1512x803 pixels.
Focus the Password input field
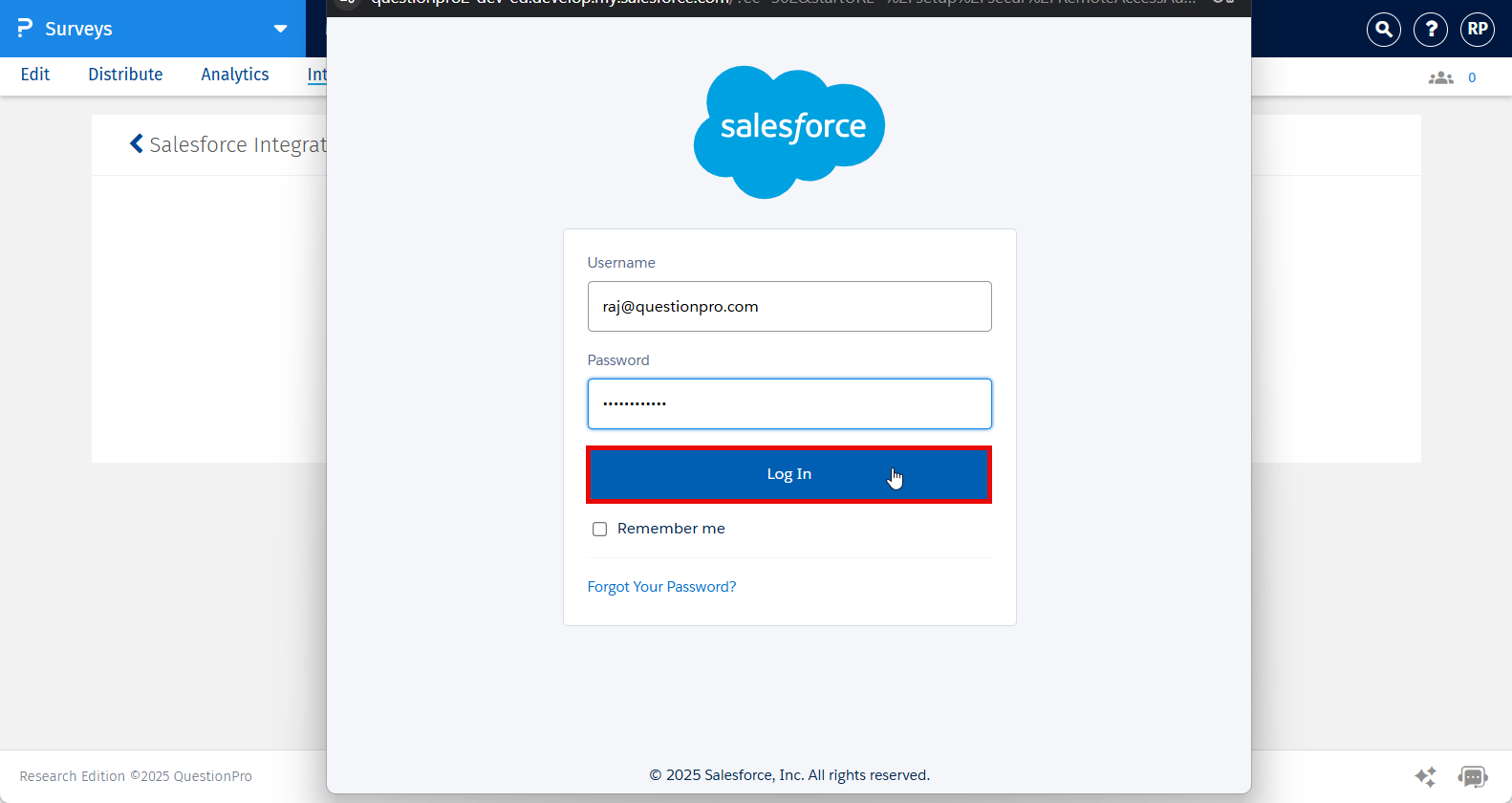[789, 403]
